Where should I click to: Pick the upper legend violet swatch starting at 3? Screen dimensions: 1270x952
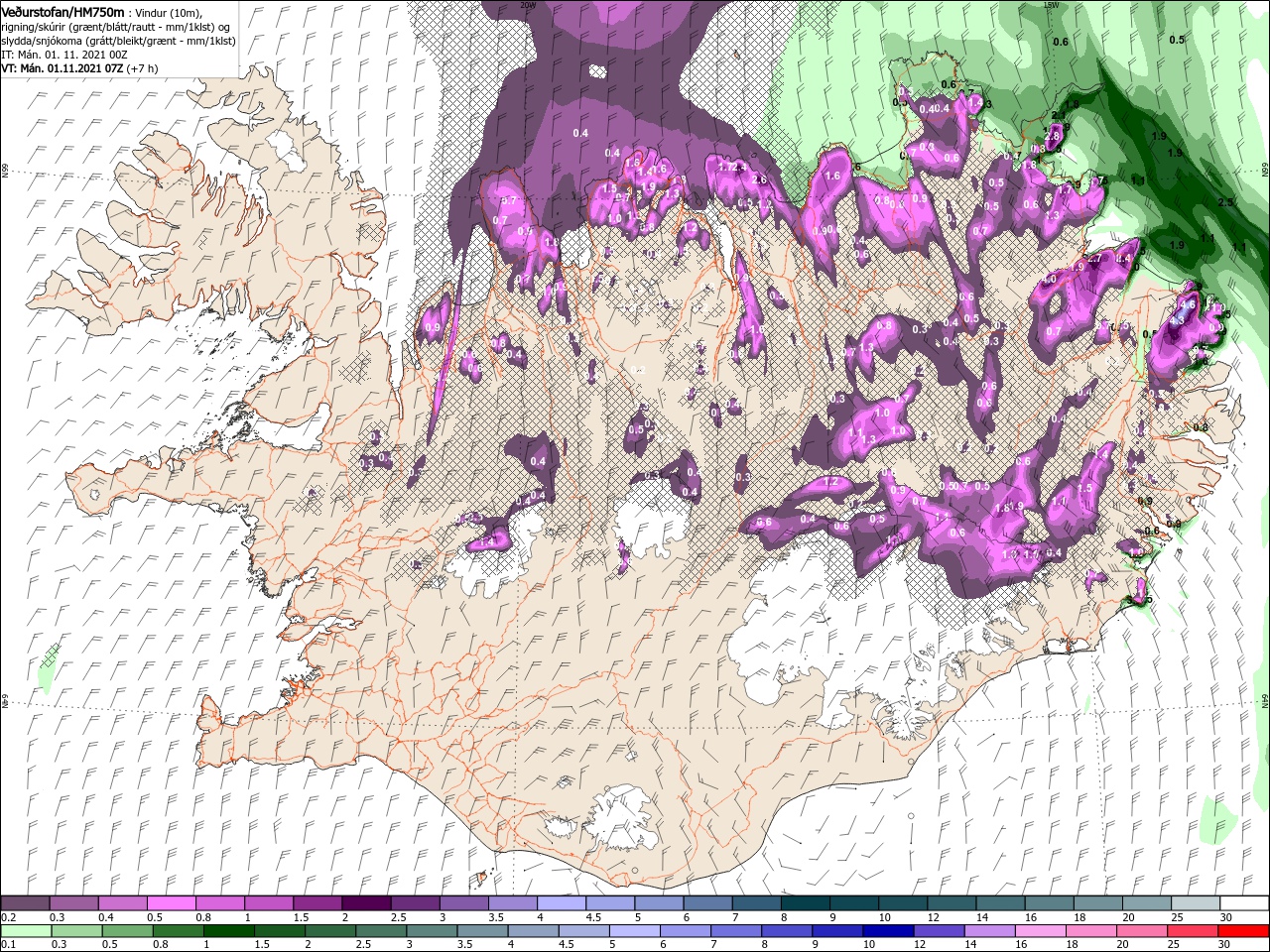point(463,903)
